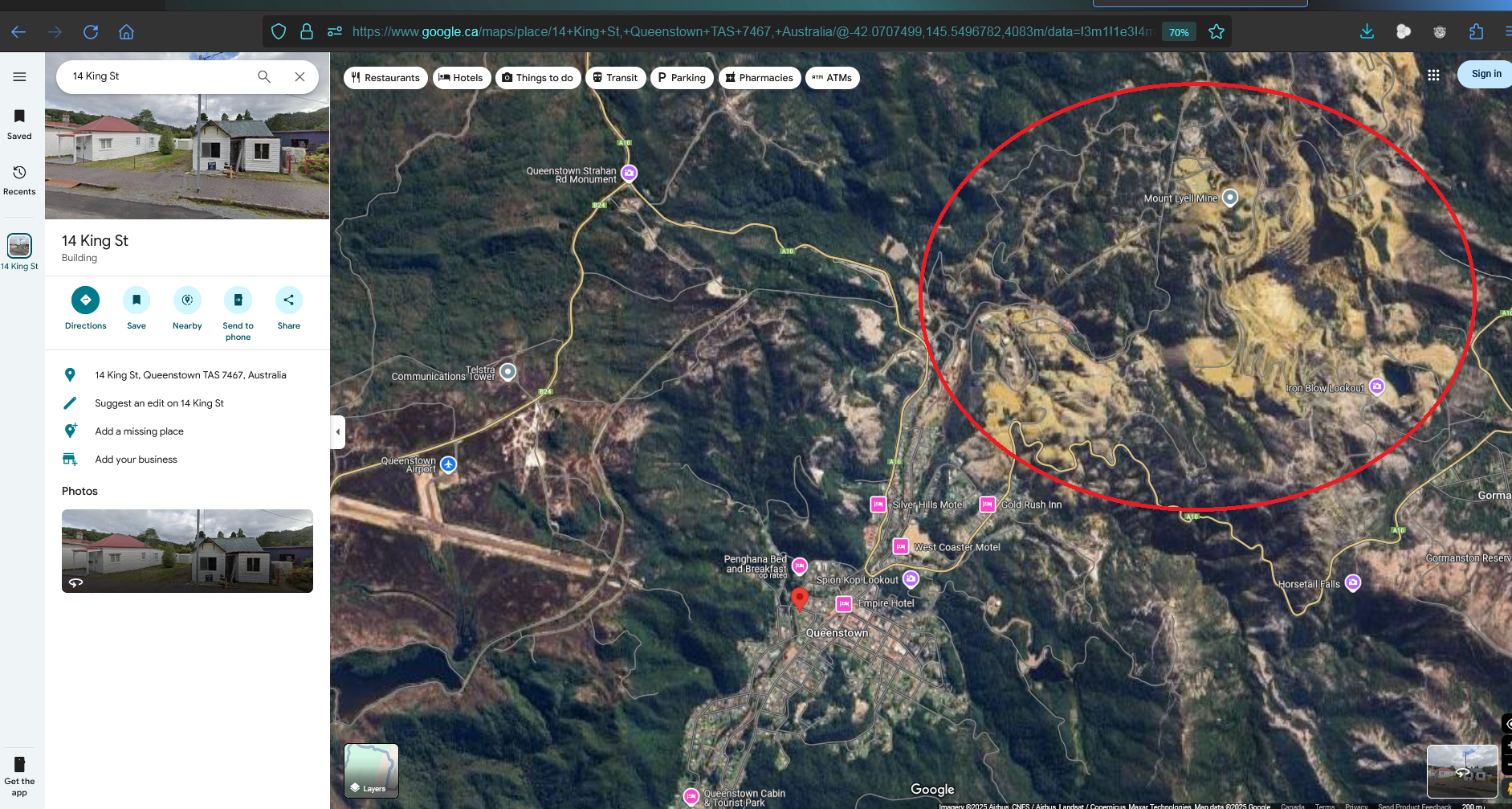Viewport: 1512px width, 809px height.
Task: Clear the search with the X button
Action: coord(300,76)
